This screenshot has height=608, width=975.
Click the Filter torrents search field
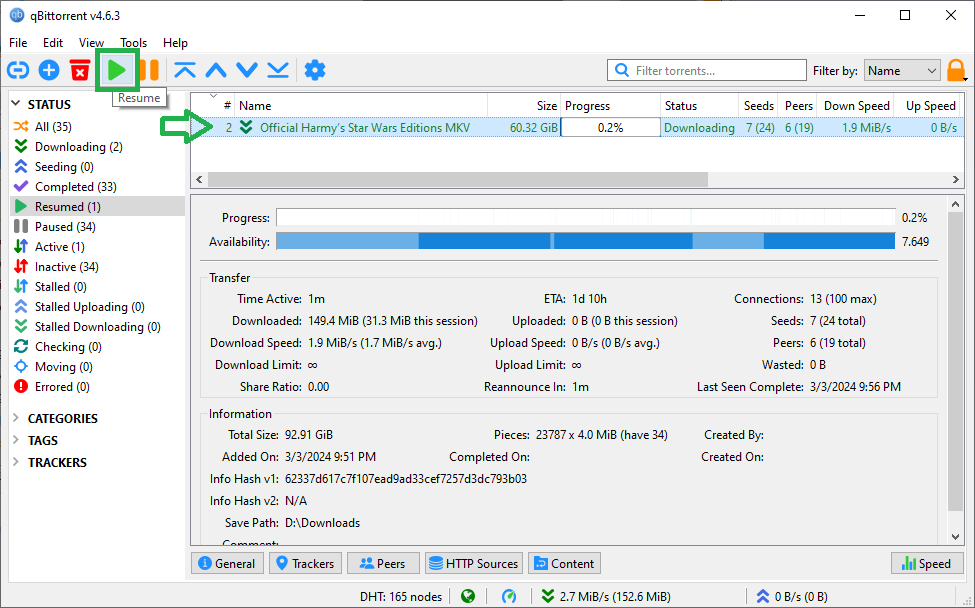707,70
